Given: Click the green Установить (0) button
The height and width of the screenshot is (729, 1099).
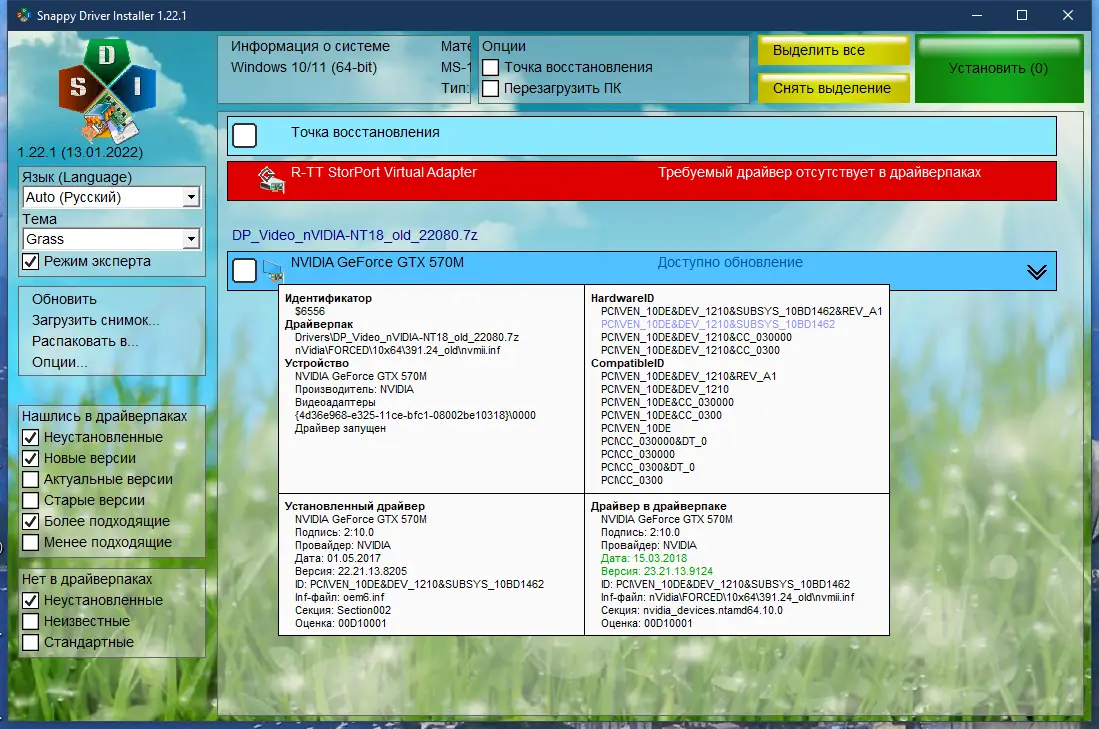Looking at the screenshot, I should (x=999, y=69).
